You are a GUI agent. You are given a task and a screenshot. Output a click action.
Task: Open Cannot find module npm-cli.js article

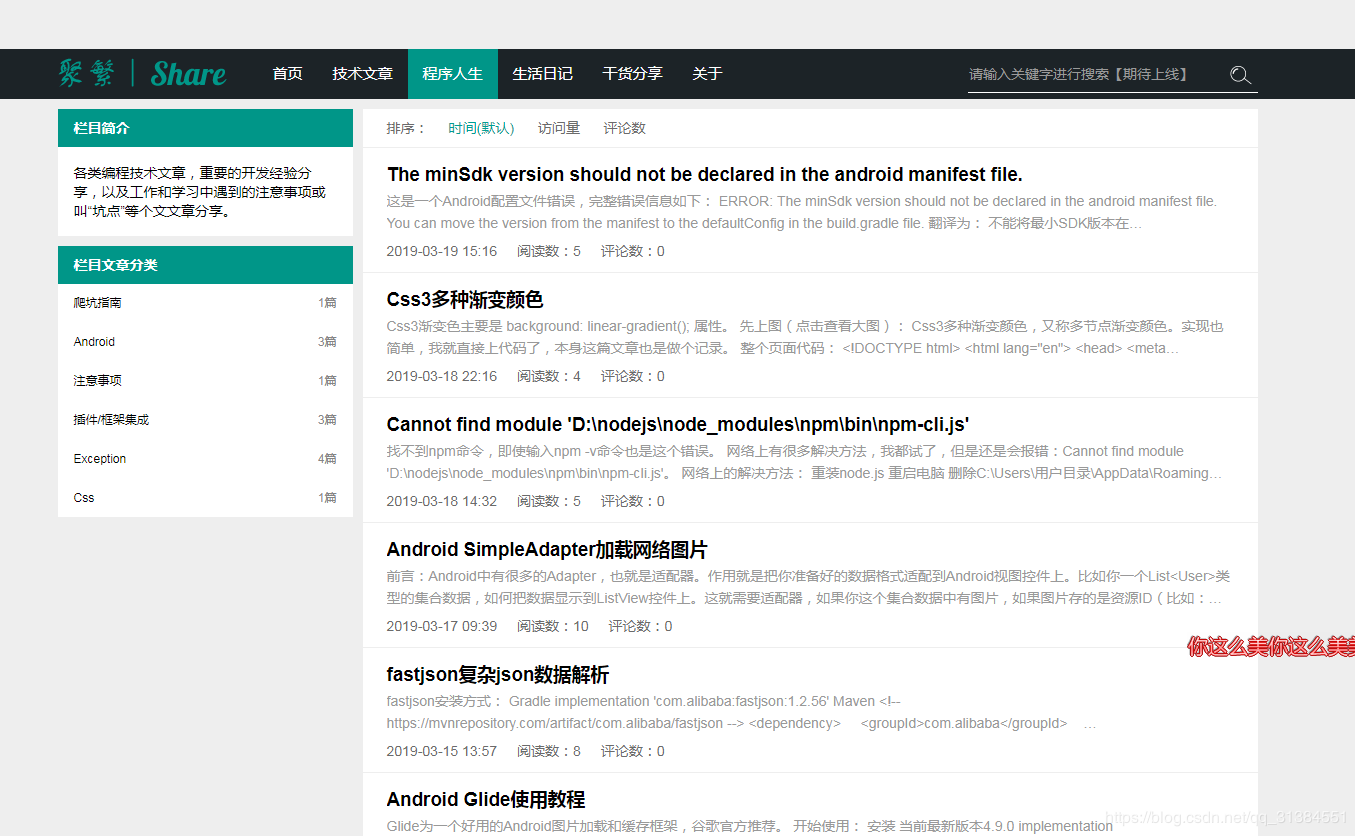[x=678, y=425]
